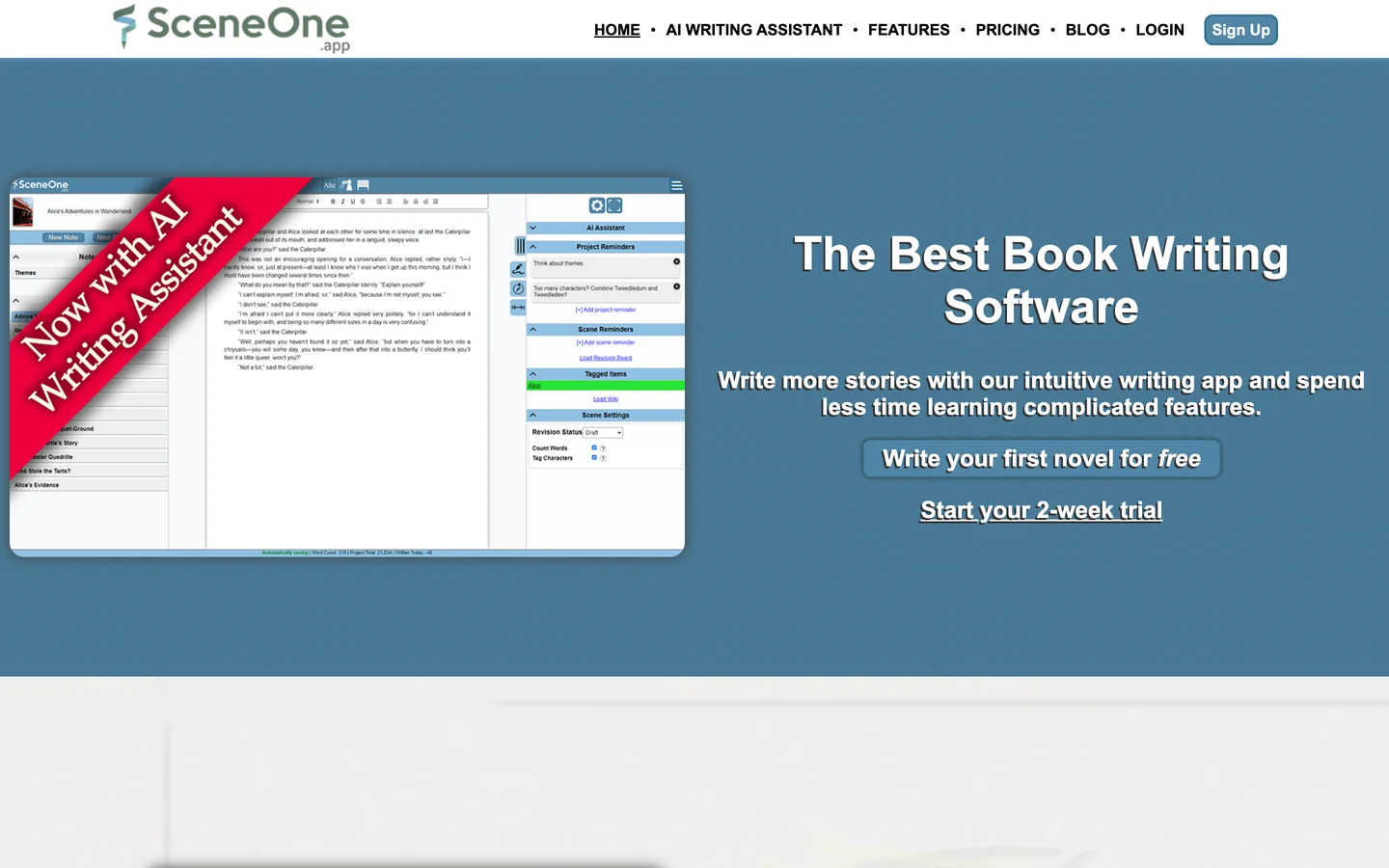This screenshot has height=868, width=1389.
Task: Open the Revision Status Draft dropdown
Action: pos(604,432)
